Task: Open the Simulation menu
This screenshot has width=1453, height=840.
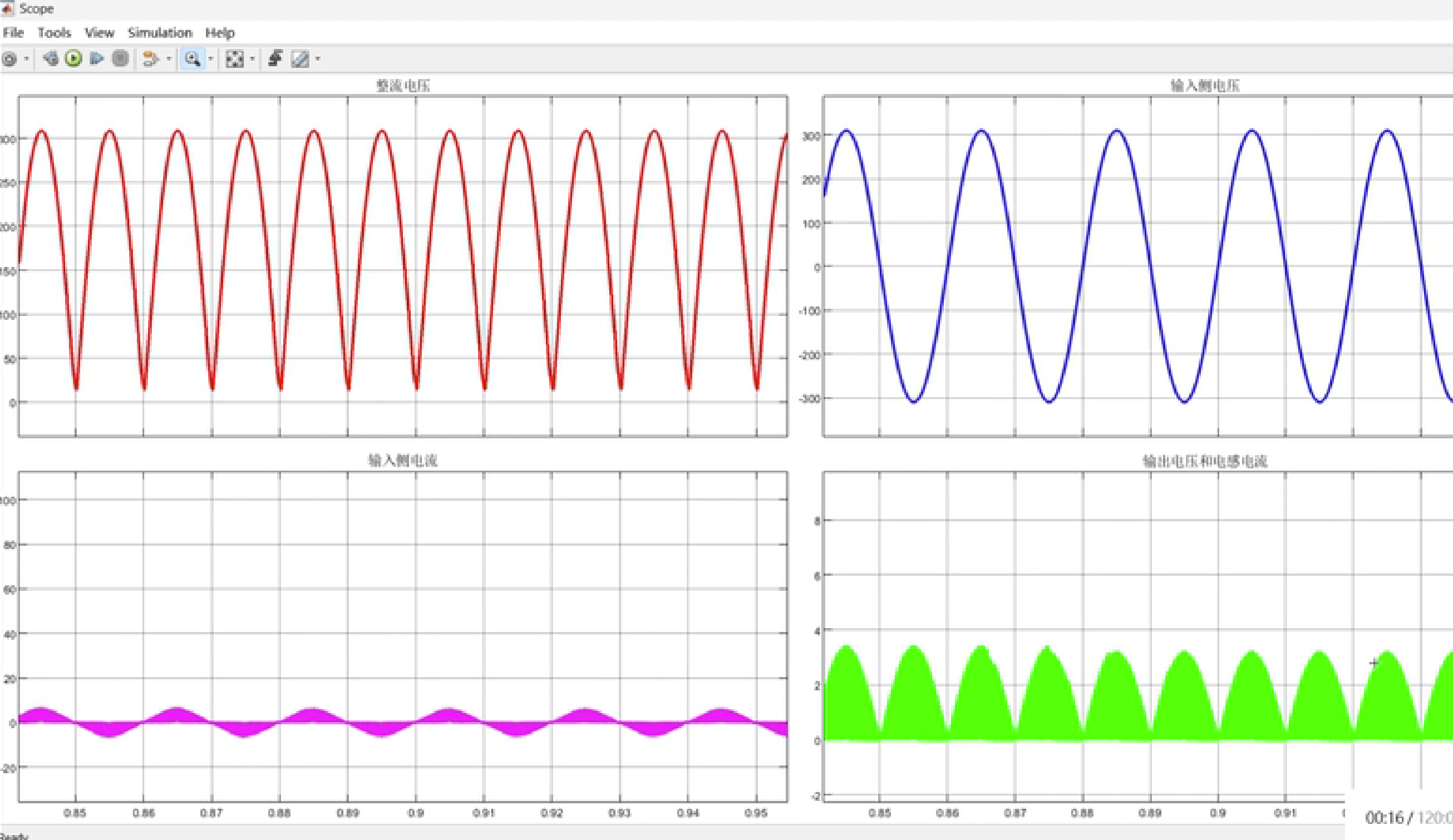Action: point(160,33)
